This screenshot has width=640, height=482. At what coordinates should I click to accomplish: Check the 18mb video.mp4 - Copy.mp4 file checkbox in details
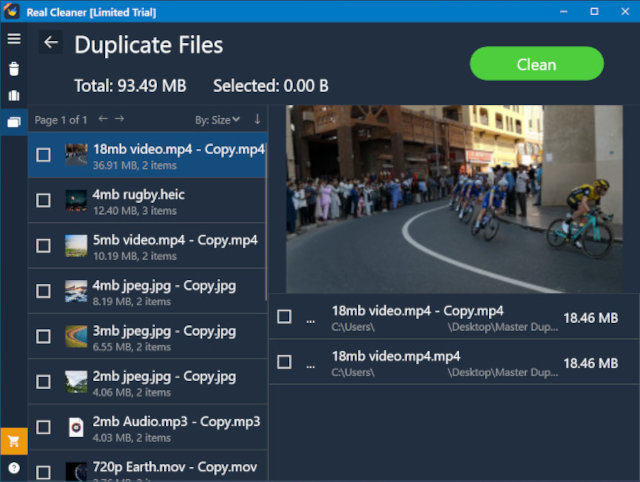pyautogui.click(x=284, y=317)
